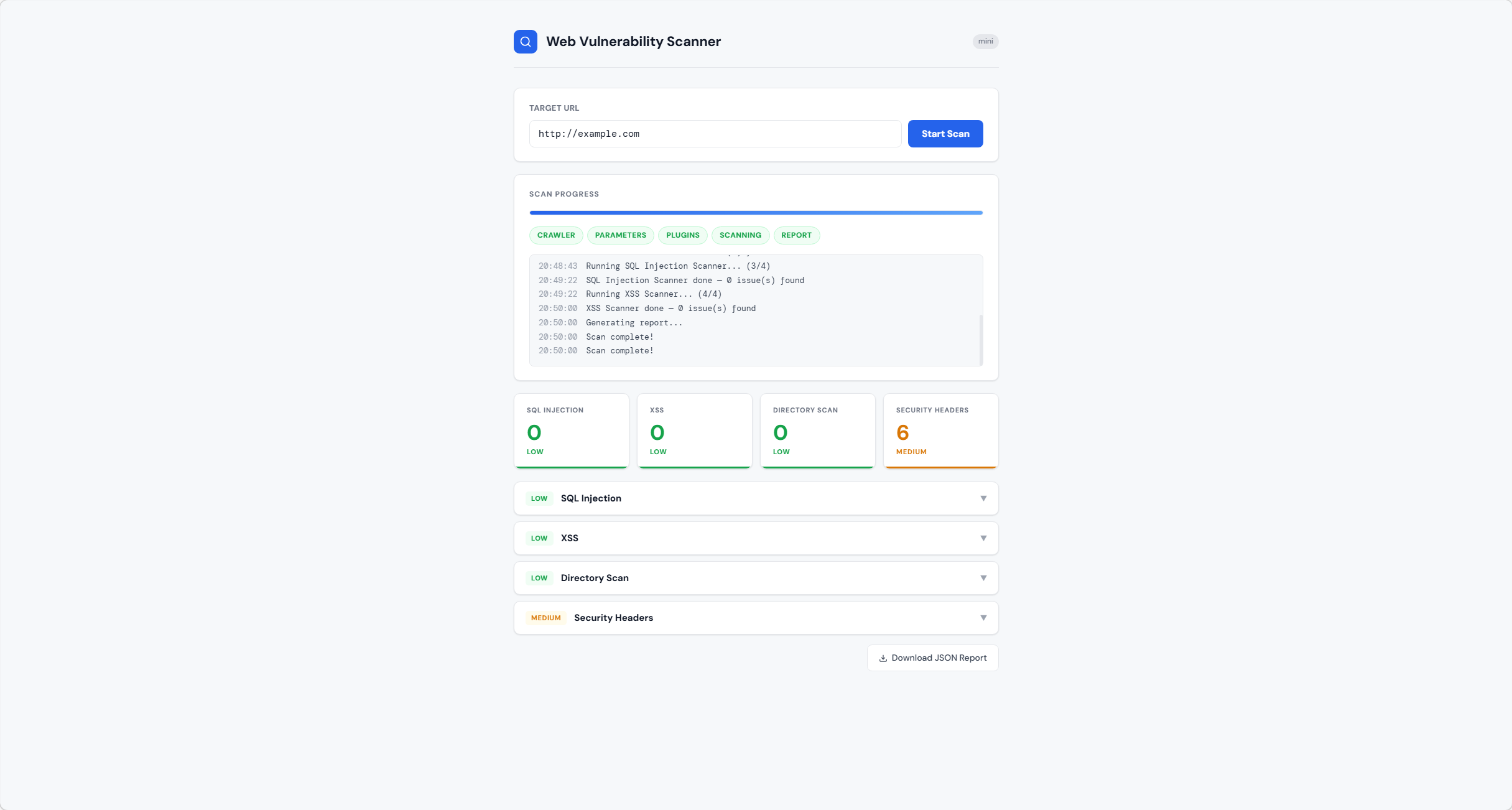Select the CRAWLER stage pill

point(555,235)
